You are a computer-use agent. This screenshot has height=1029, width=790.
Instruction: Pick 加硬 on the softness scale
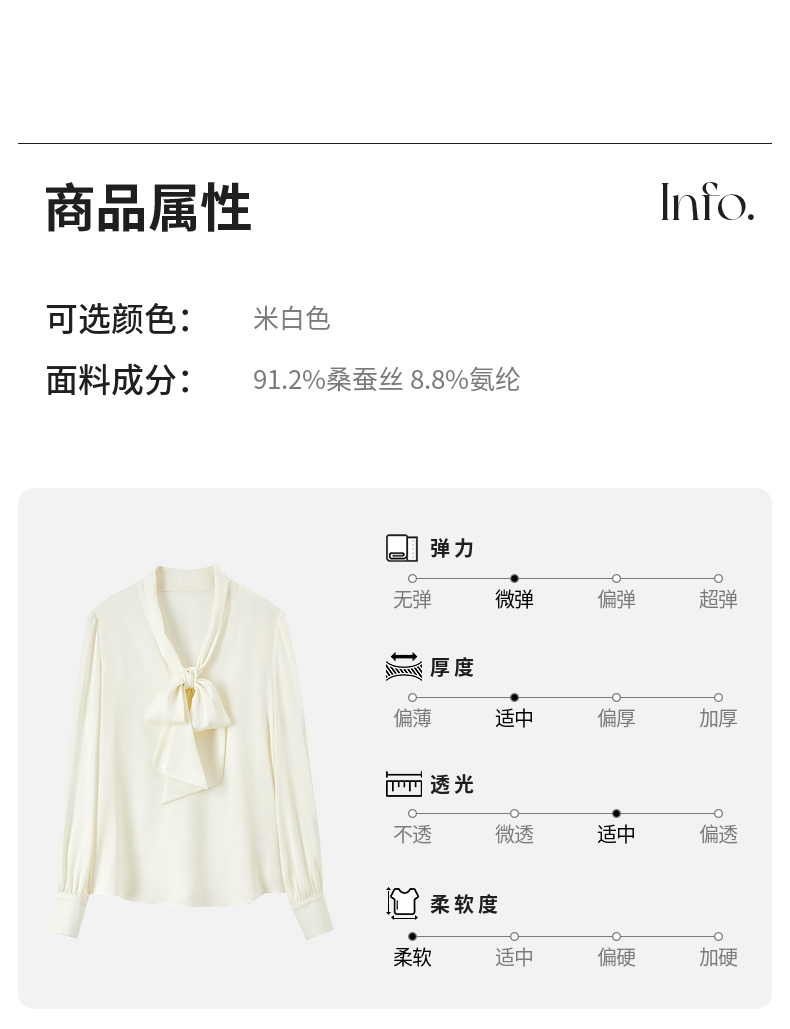click(x=718, y=936)
